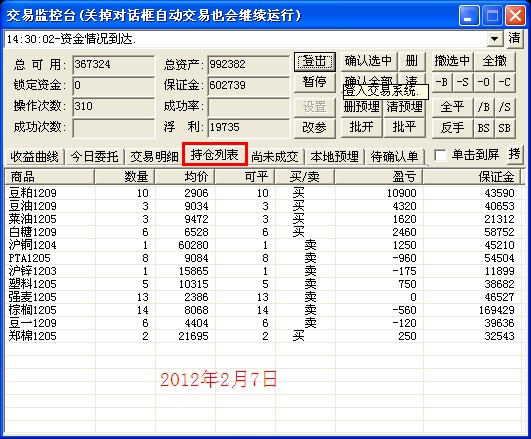Click the 批平 batch close button
Screen dimensions: 531x439
(x=404, y=128)
